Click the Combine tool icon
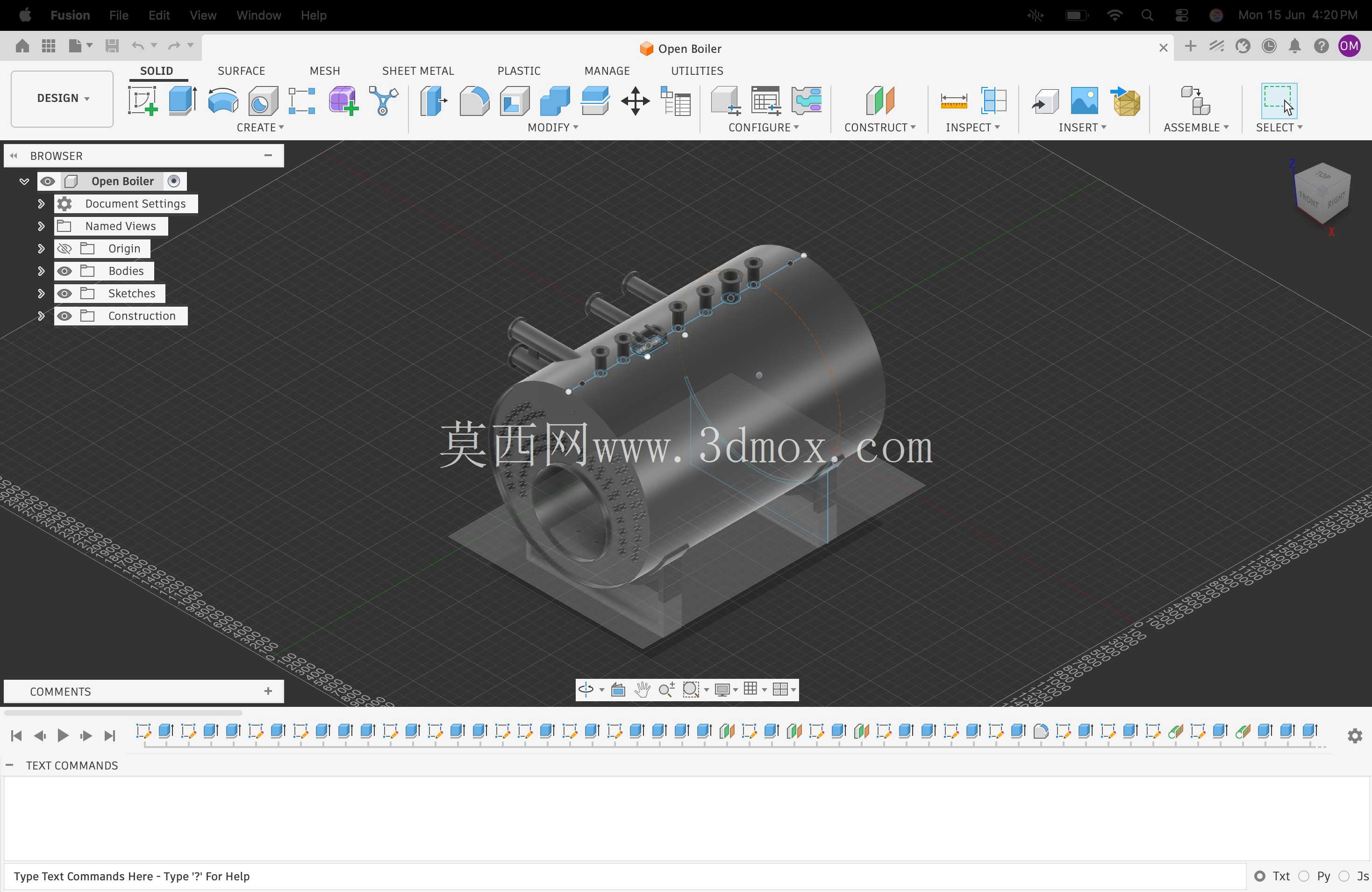The height and width of the screenshot is (892, 1372). (555, 101)
